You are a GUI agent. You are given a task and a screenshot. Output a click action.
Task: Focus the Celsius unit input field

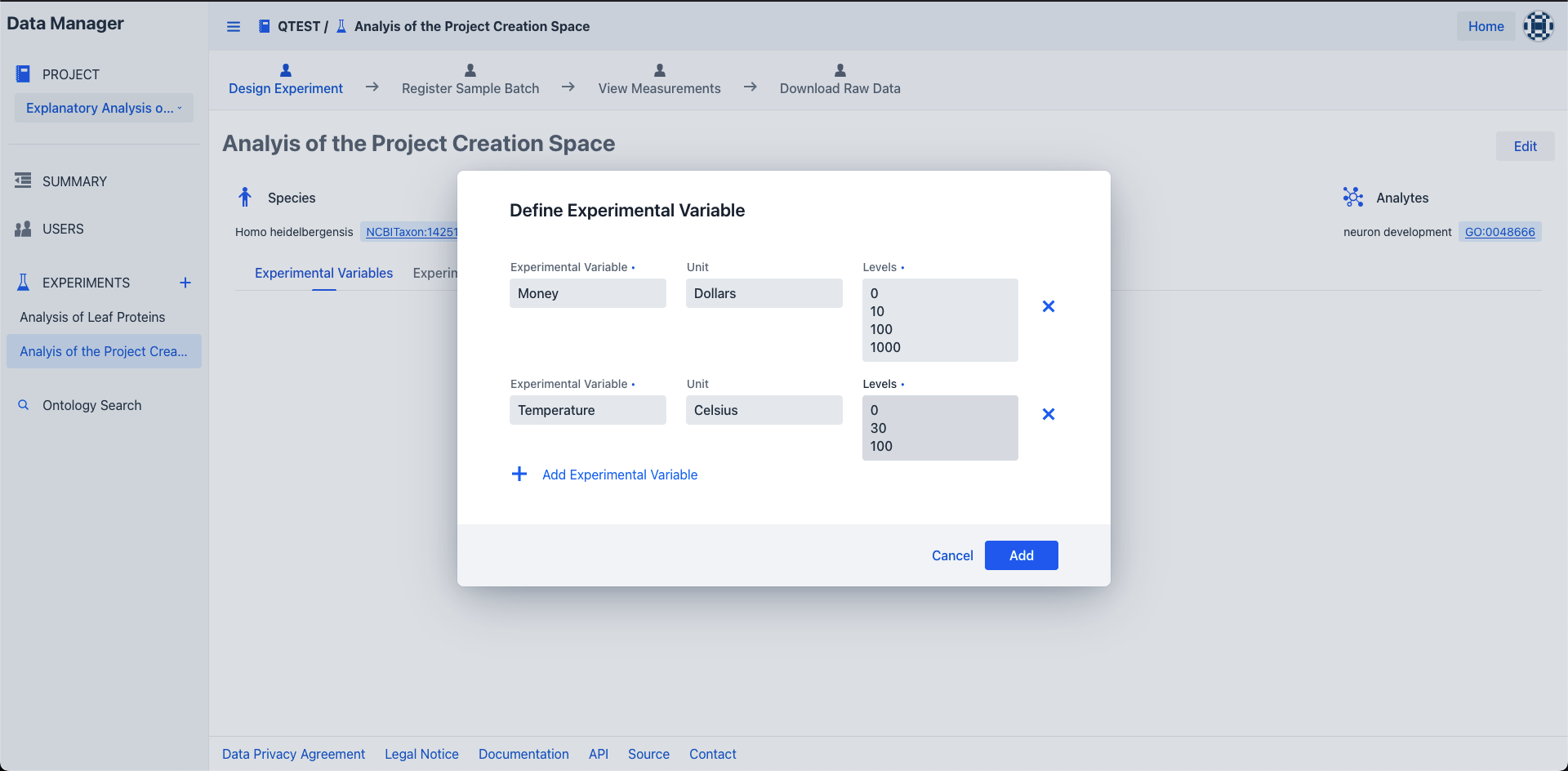(x=764, y=410)
